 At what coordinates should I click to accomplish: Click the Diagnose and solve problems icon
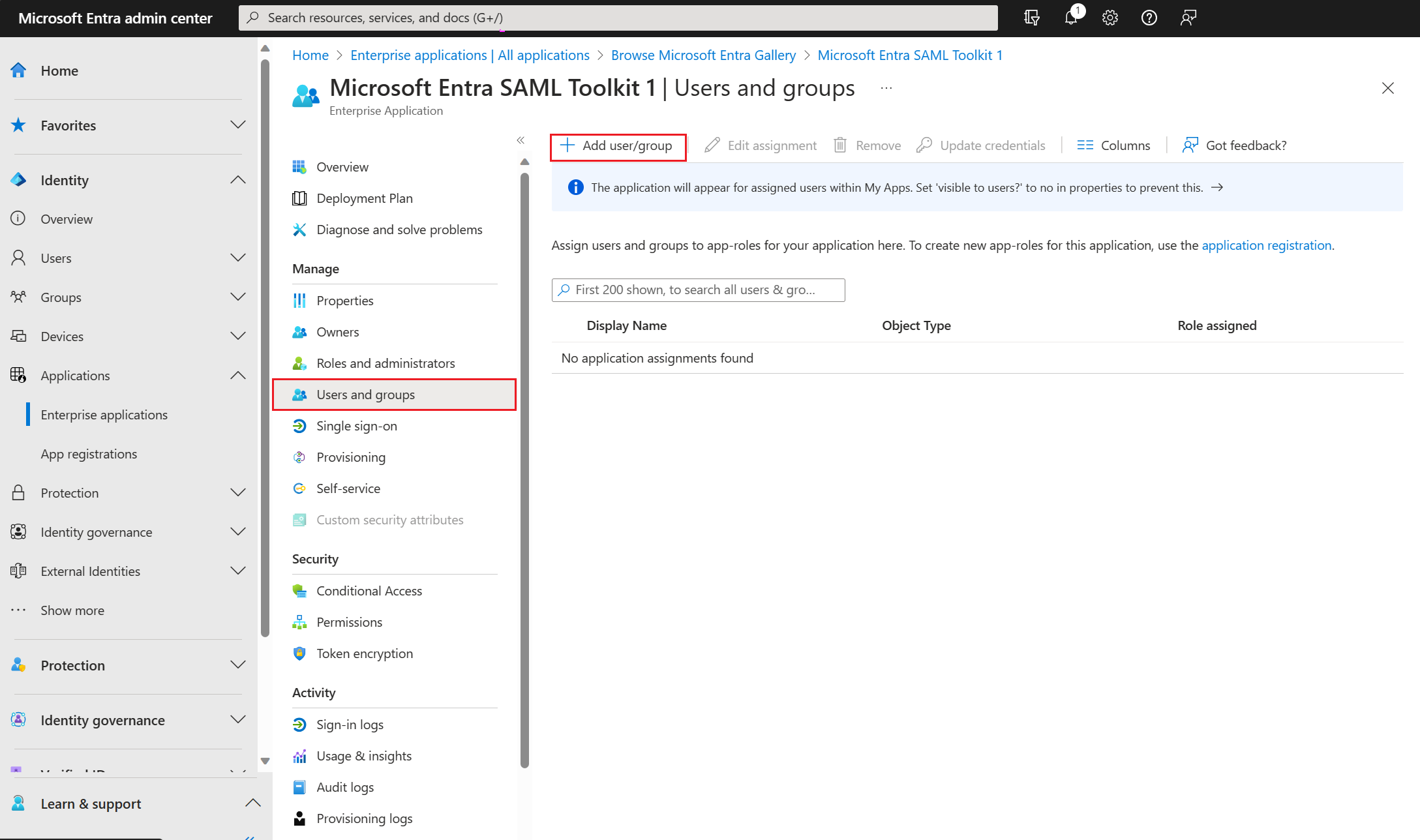point(299,229)
